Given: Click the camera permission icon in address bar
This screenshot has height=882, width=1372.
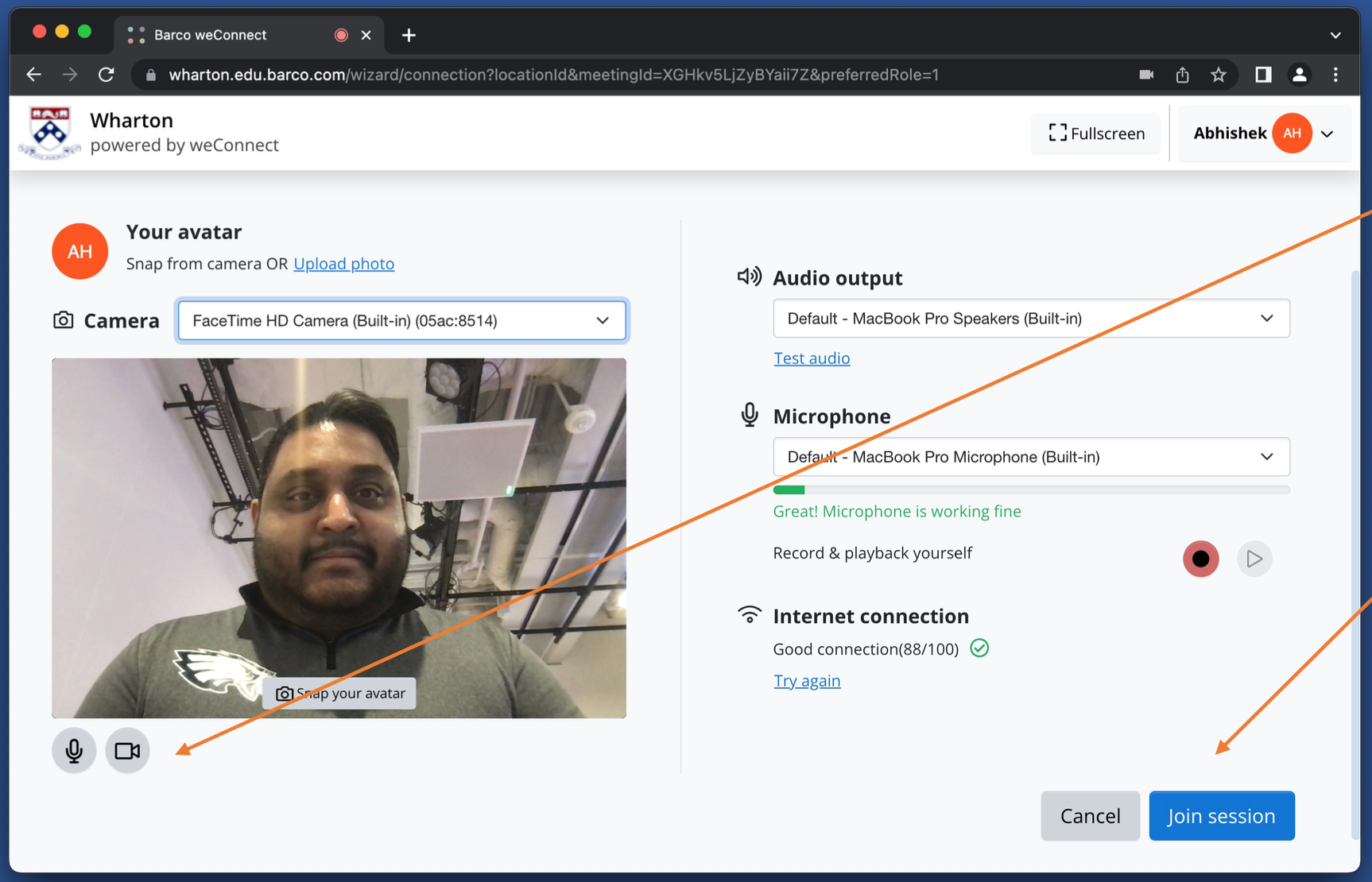Looking at the screenshot, I should [x=1146, y=75].
